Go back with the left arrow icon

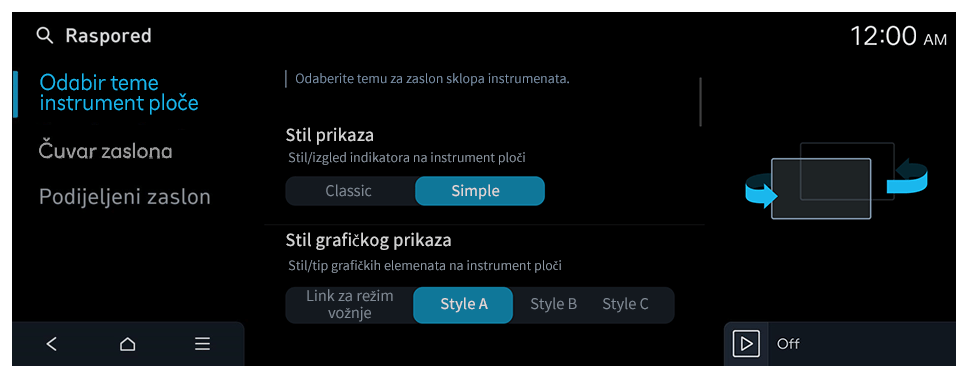52,344
